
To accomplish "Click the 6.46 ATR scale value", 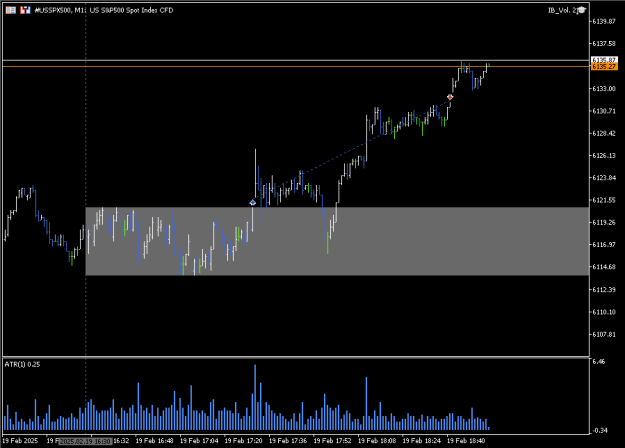I will 599,362.
